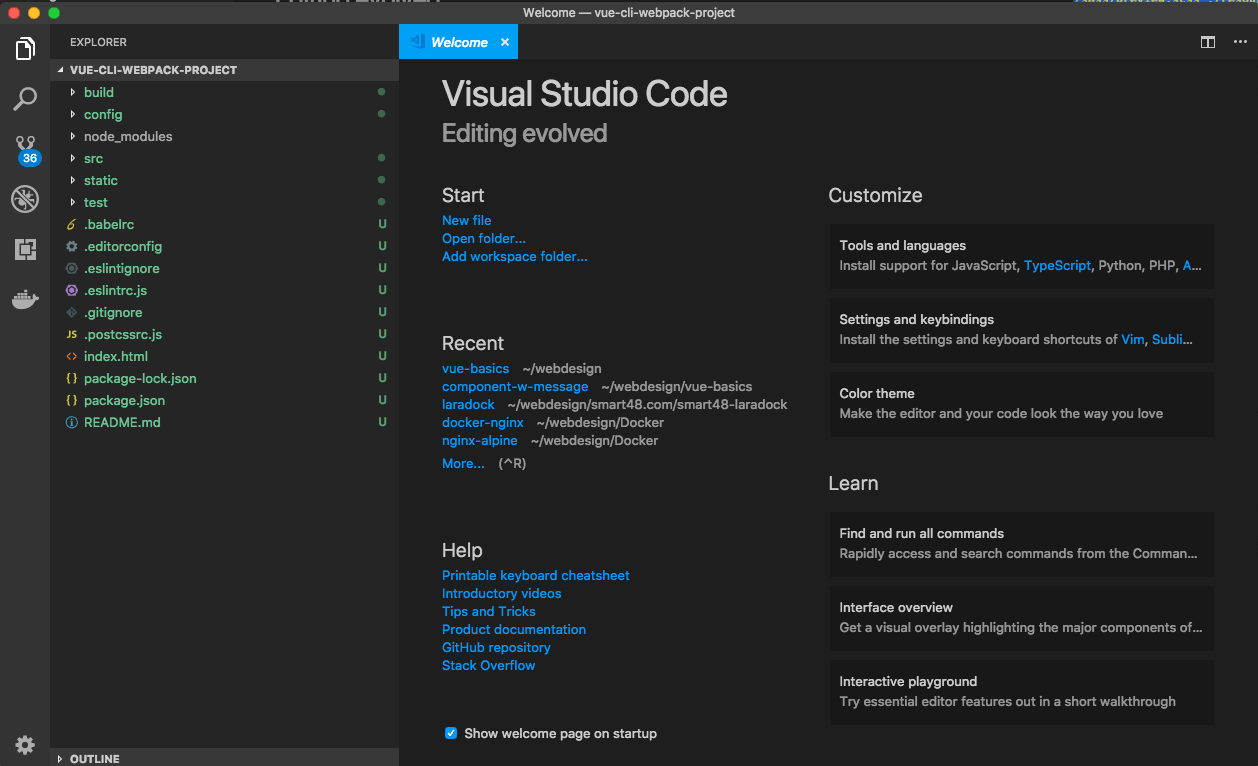The image size is (1258, 766).
Task: Open the Docker view icon
Action: (25, 299)
